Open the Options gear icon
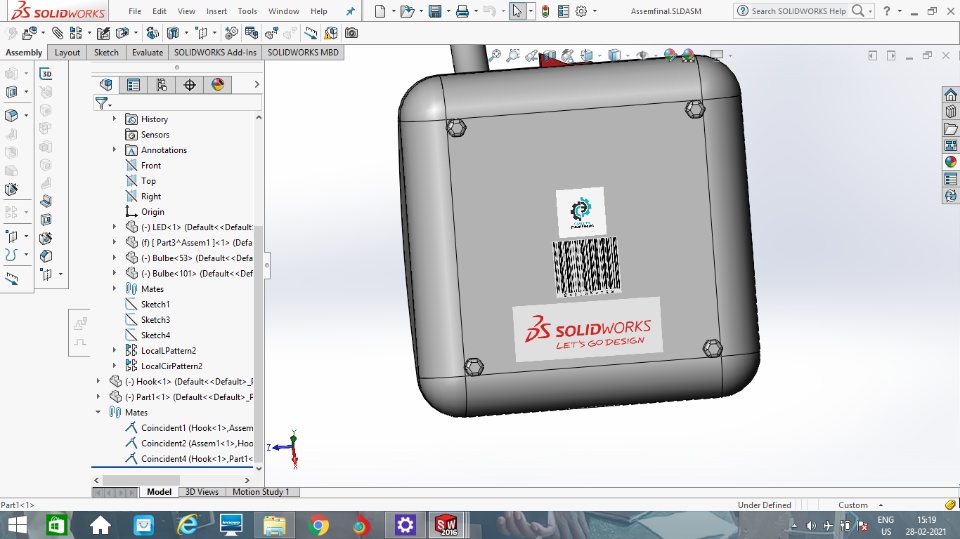960x539 pixels. pos(582,11)
